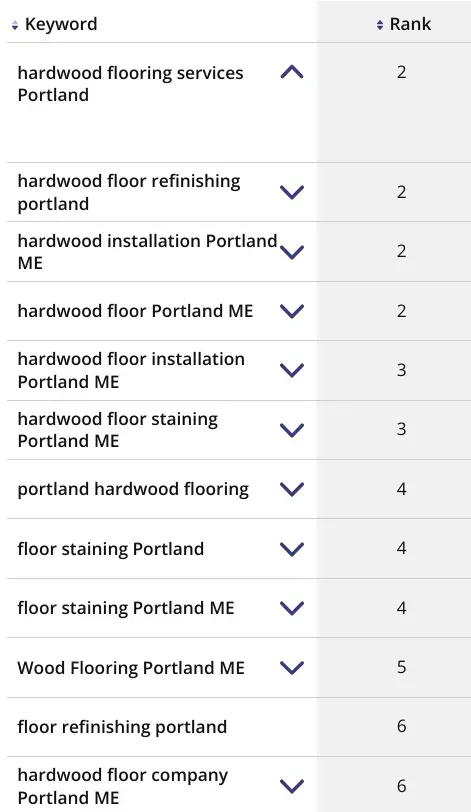Expand hardwood floor installation Portland ME row

[x=292, y=370]
